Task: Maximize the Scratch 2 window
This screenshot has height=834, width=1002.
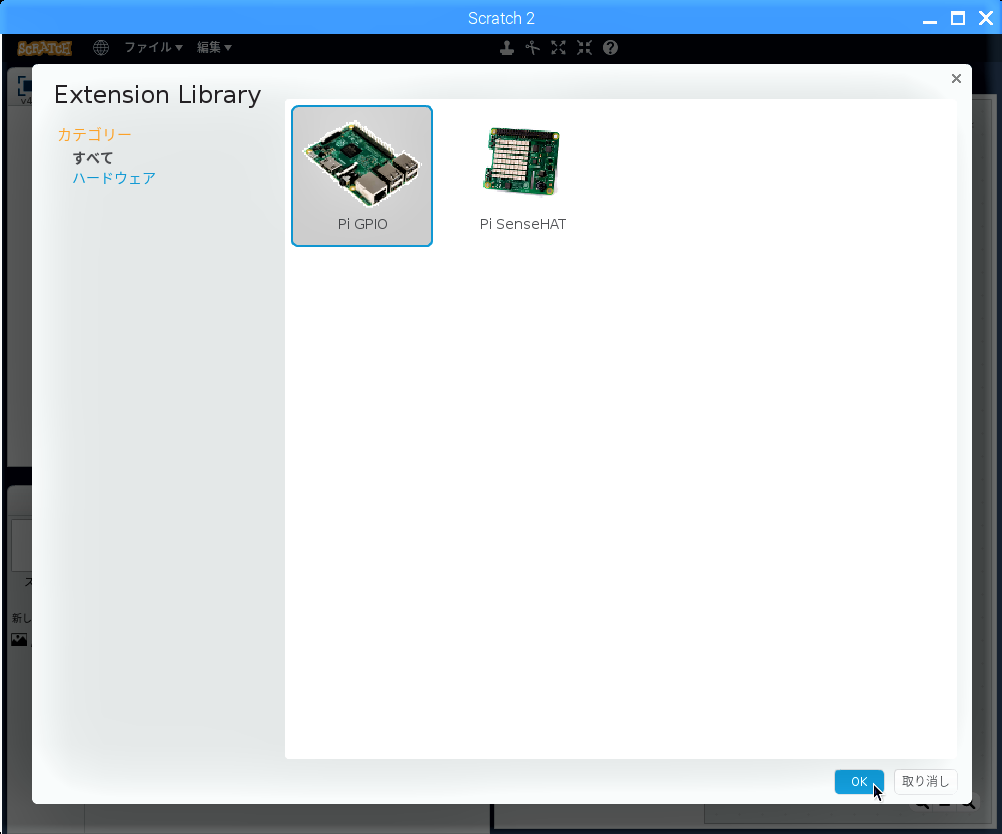Action: [958, 19]
